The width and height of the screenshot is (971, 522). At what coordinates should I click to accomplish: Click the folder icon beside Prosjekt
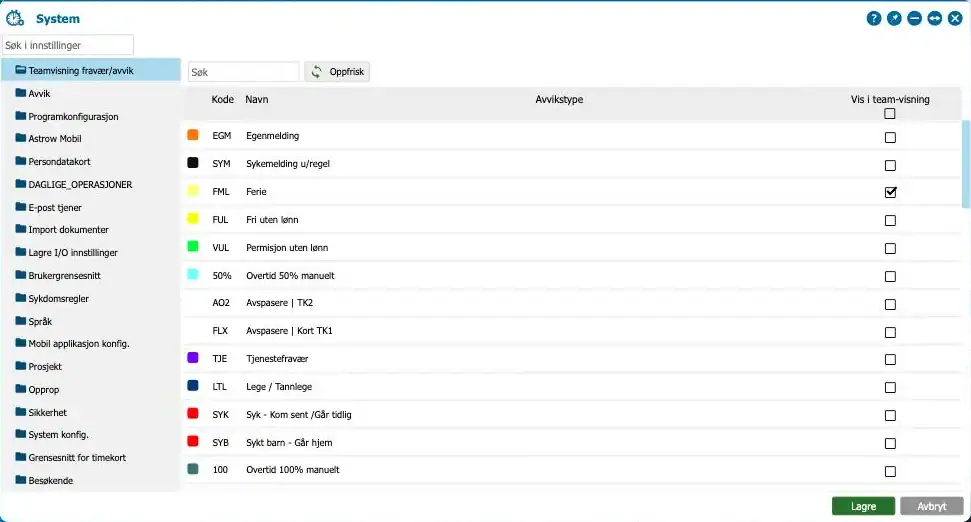click(x=21, y=366)
